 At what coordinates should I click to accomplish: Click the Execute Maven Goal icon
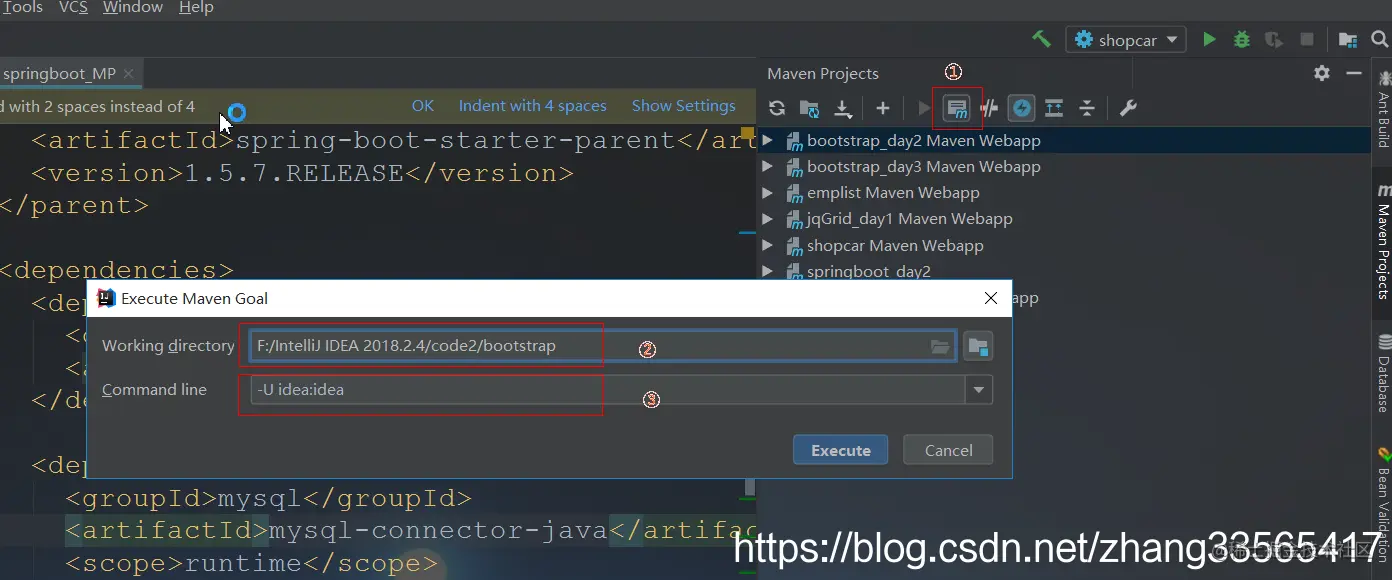coord(957,108)
